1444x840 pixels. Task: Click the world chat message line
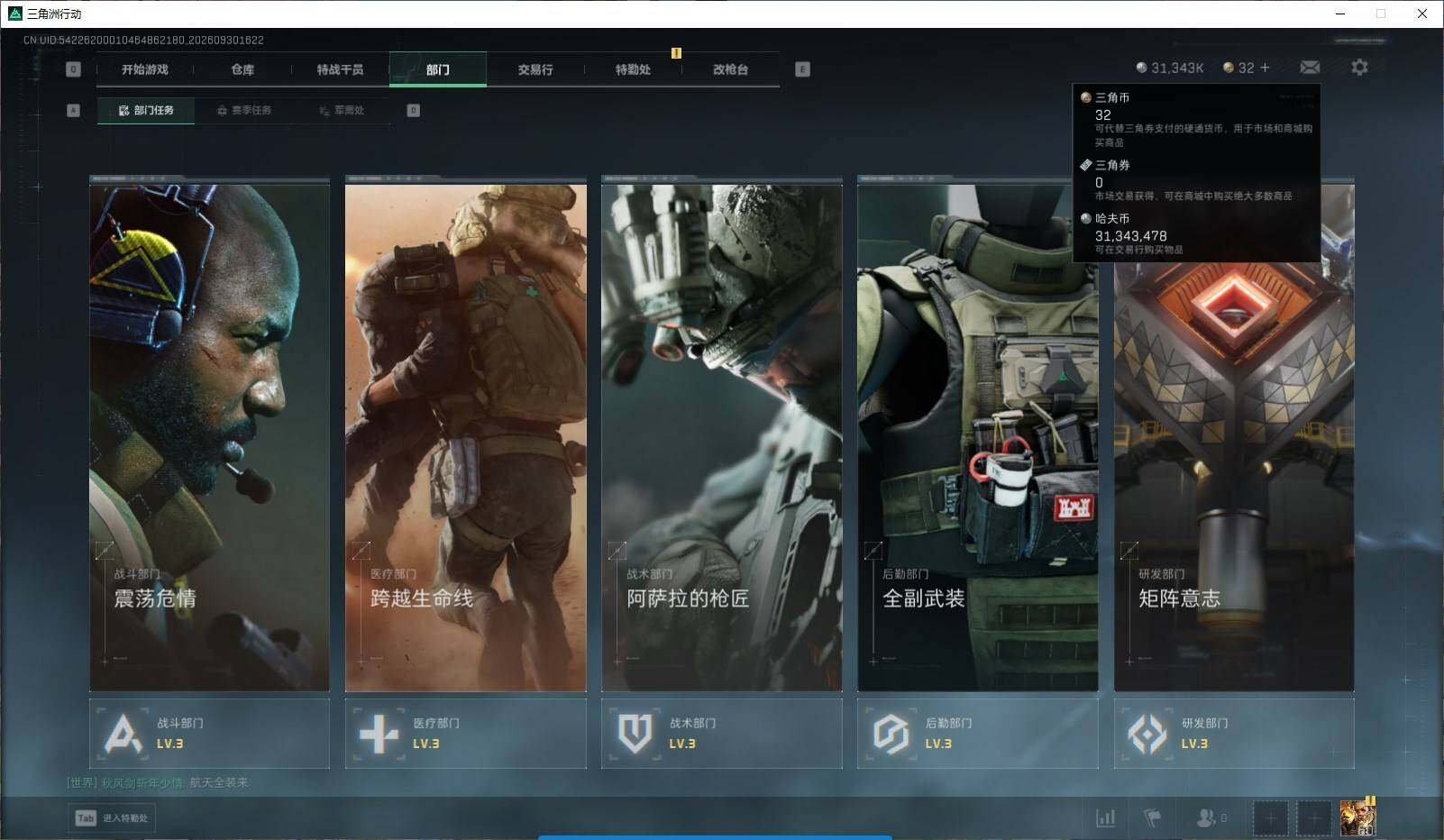click(158, 782)
